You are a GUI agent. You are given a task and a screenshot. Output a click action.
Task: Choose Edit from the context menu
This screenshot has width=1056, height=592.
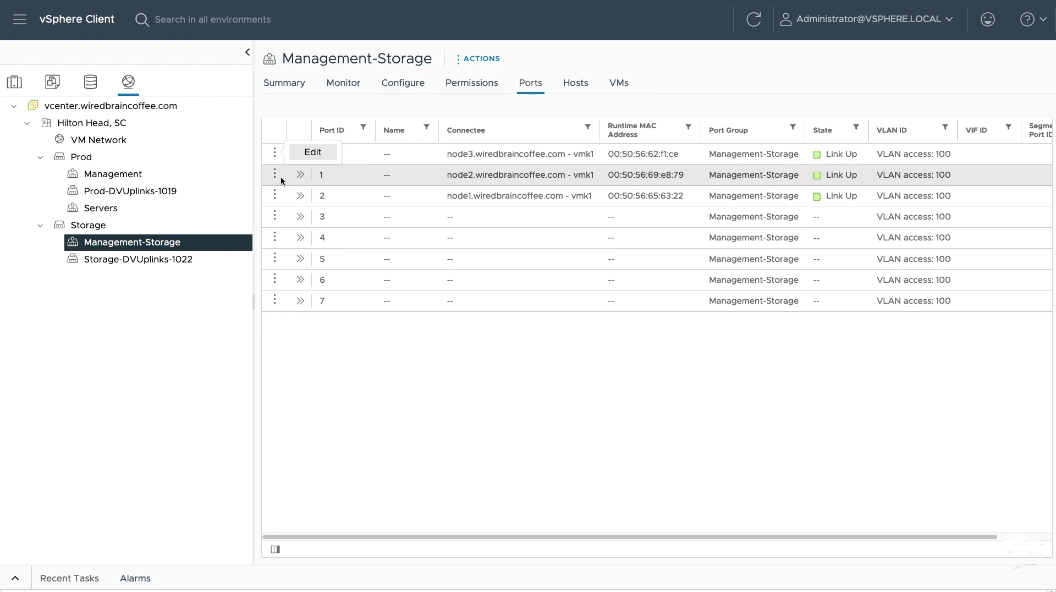click(313, 152)
